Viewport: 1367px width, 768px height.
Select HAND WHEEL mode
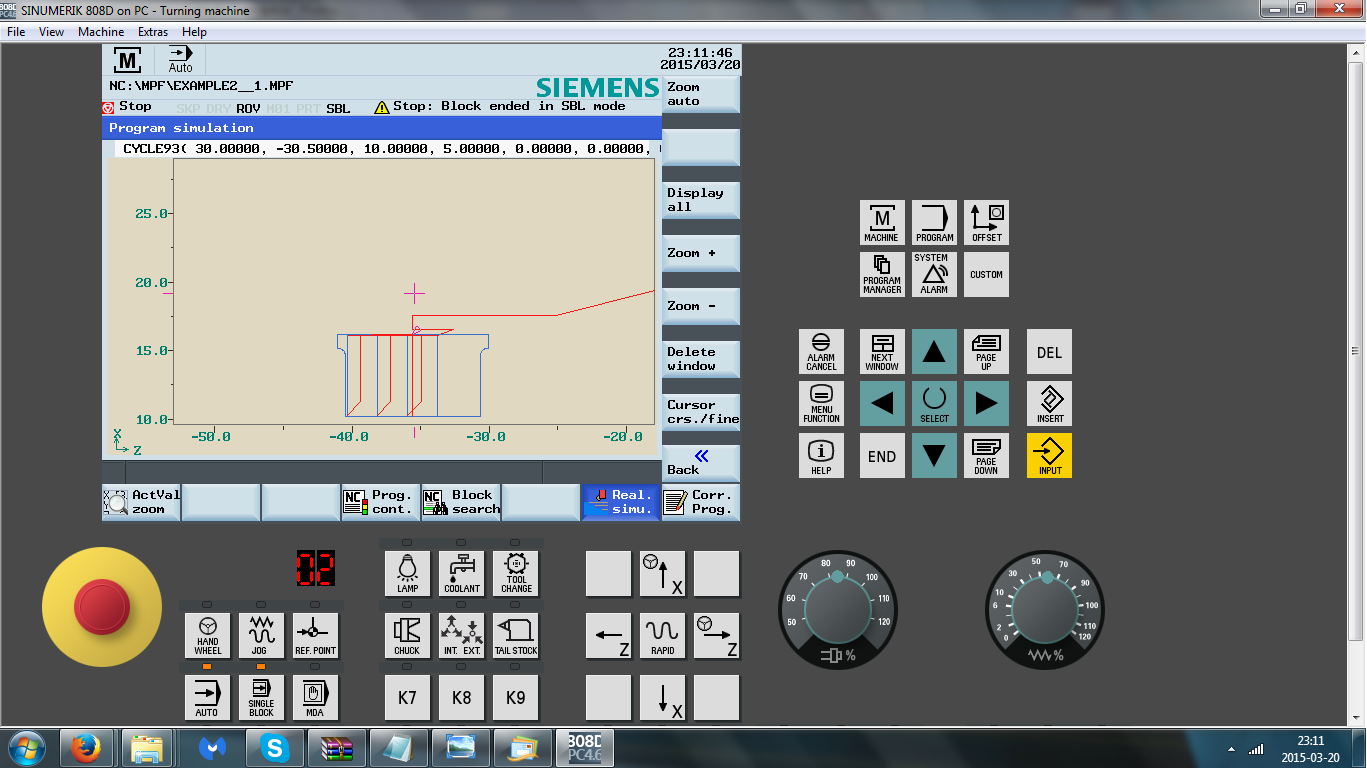(x=207, y=636)
